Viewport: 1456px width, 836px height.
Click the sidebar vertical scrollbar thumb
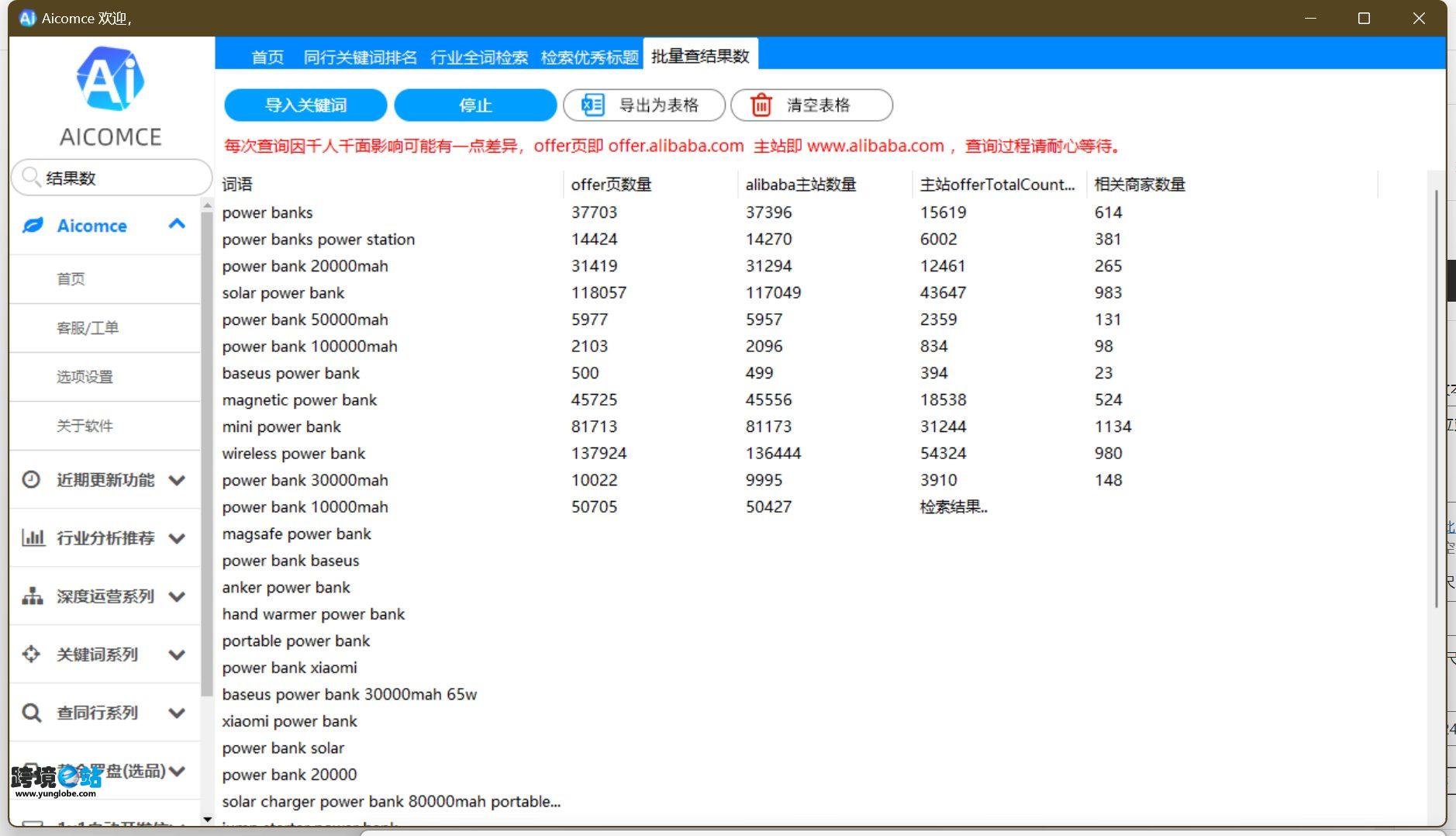(x=206, y=454)
